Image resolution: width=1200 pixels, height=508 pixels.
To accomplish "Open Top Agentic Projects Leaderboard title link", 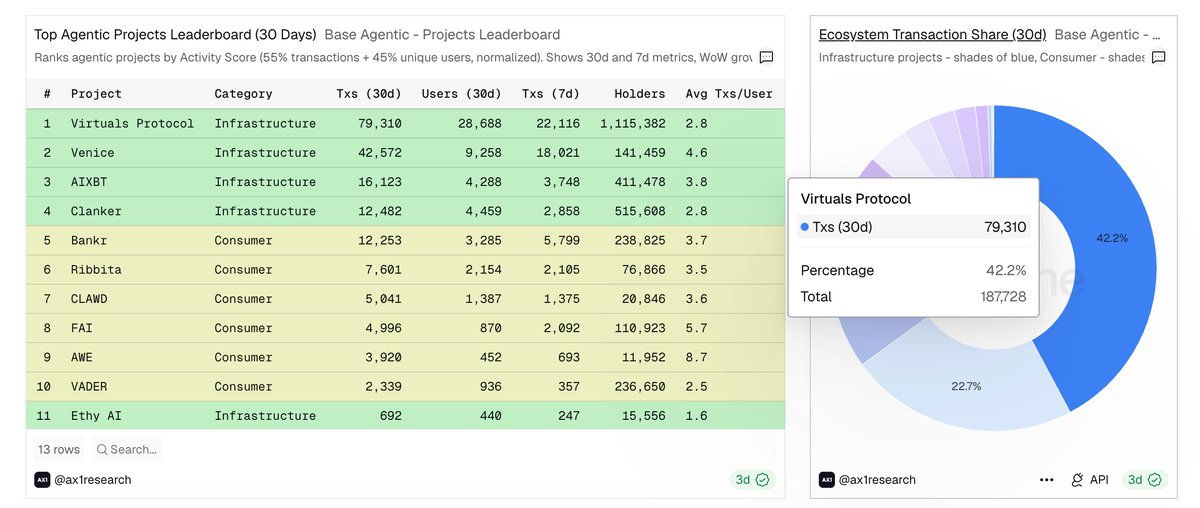I will click(175, 34).
